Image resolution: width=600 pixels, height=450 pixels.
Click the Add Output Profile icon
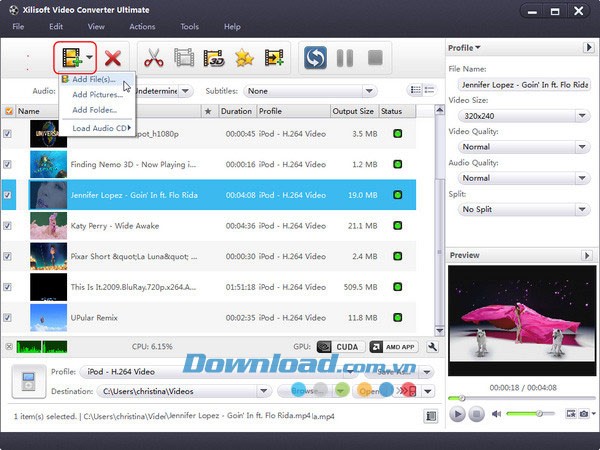(x=274, y=58)
